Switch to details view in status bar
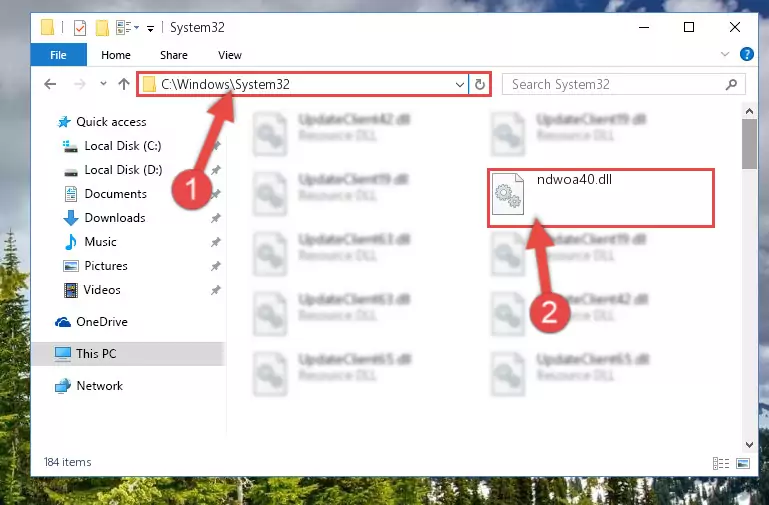Image resolution: width=769 pixels, height=505 pixels. pyautogui.click(x=720, y=463)
